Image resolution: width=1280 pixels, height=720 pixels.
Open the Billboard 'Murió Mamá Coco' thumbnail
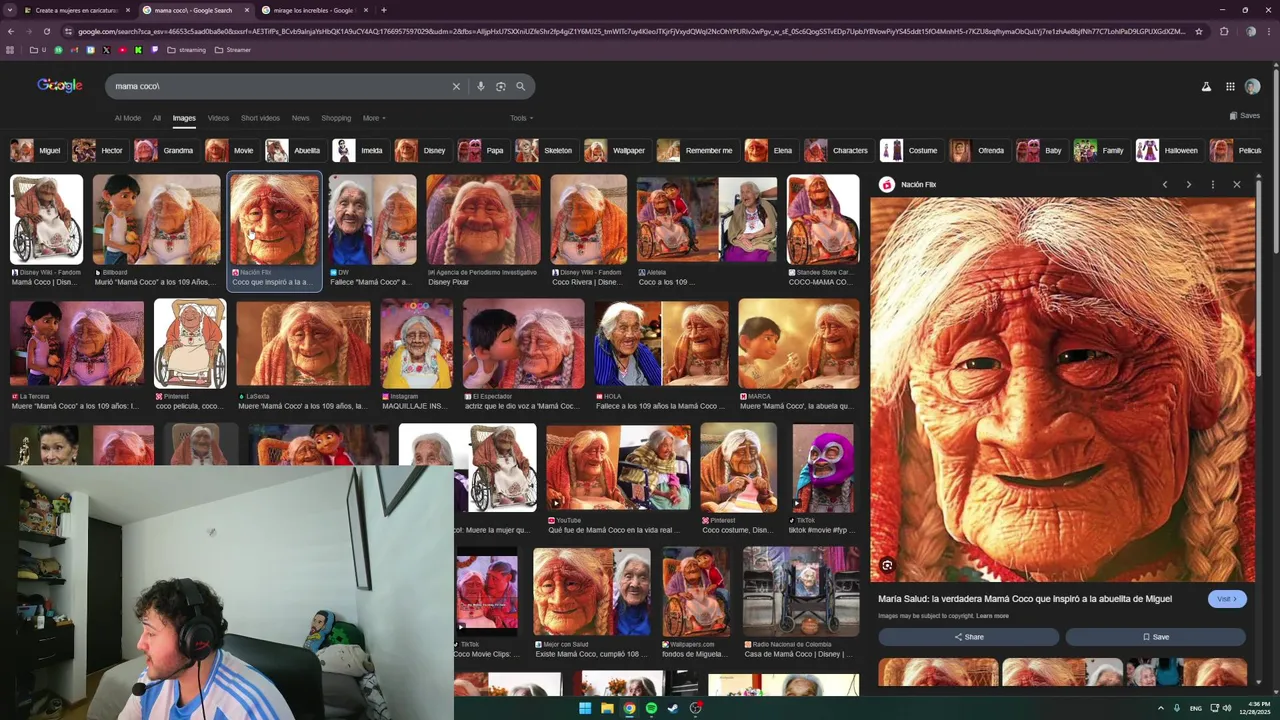click(x=156, y=220)
